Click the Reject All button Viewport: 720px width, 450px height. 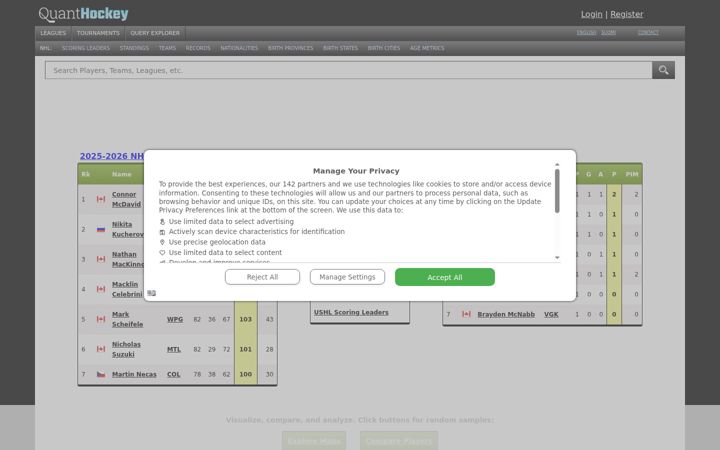(x=262, y=277)
